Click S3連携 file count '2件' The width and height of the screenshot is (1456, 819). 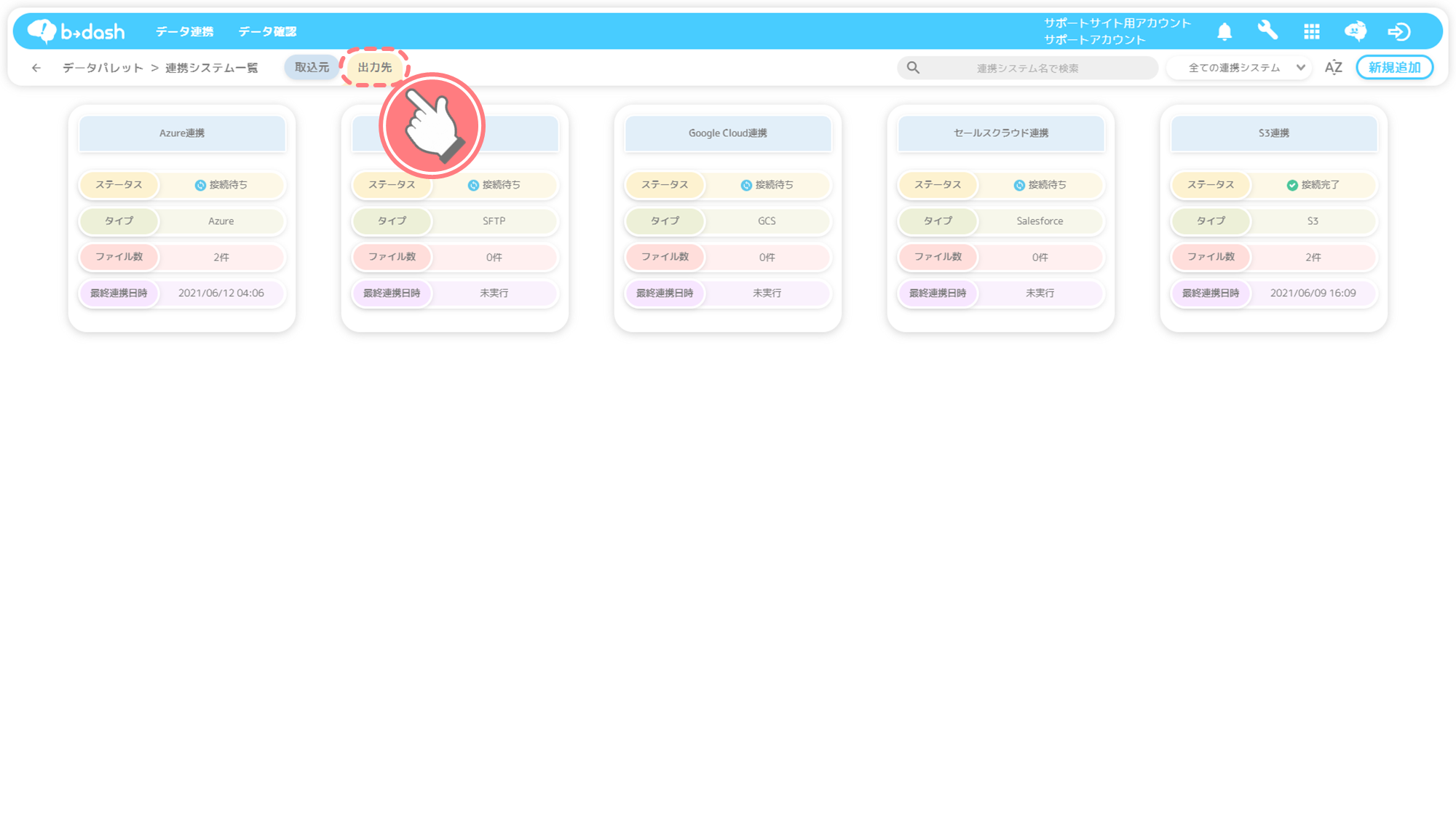pos(1313,258)
